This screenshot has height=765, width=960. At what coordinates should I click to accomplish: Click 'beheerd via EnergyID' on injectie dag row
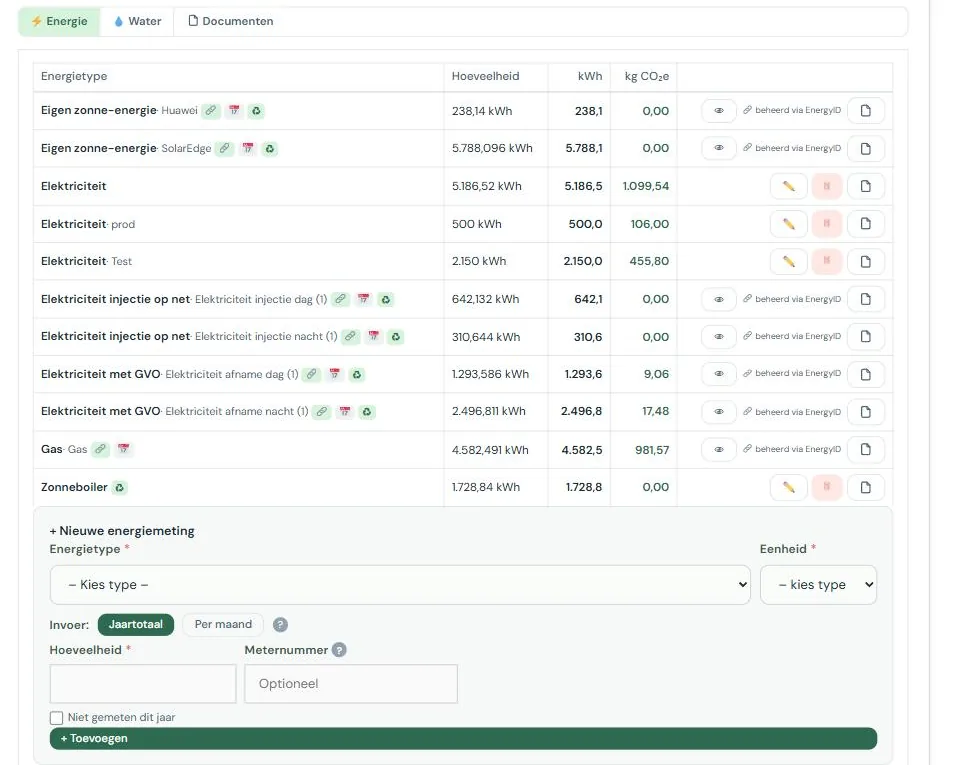point(792,299)
